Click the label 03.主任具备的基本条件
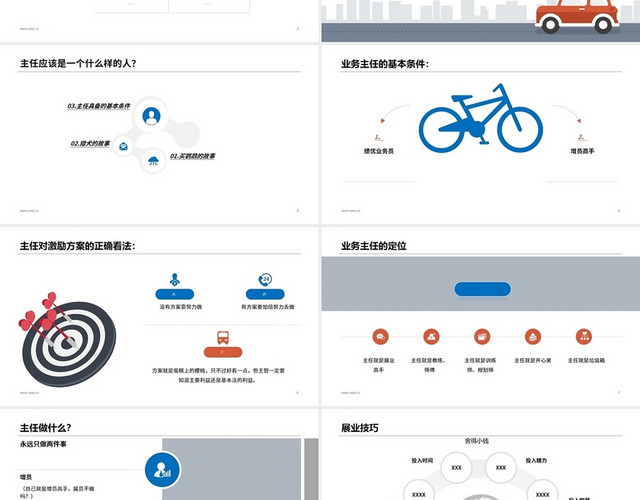The image size is (640, 500). point(99,106)
